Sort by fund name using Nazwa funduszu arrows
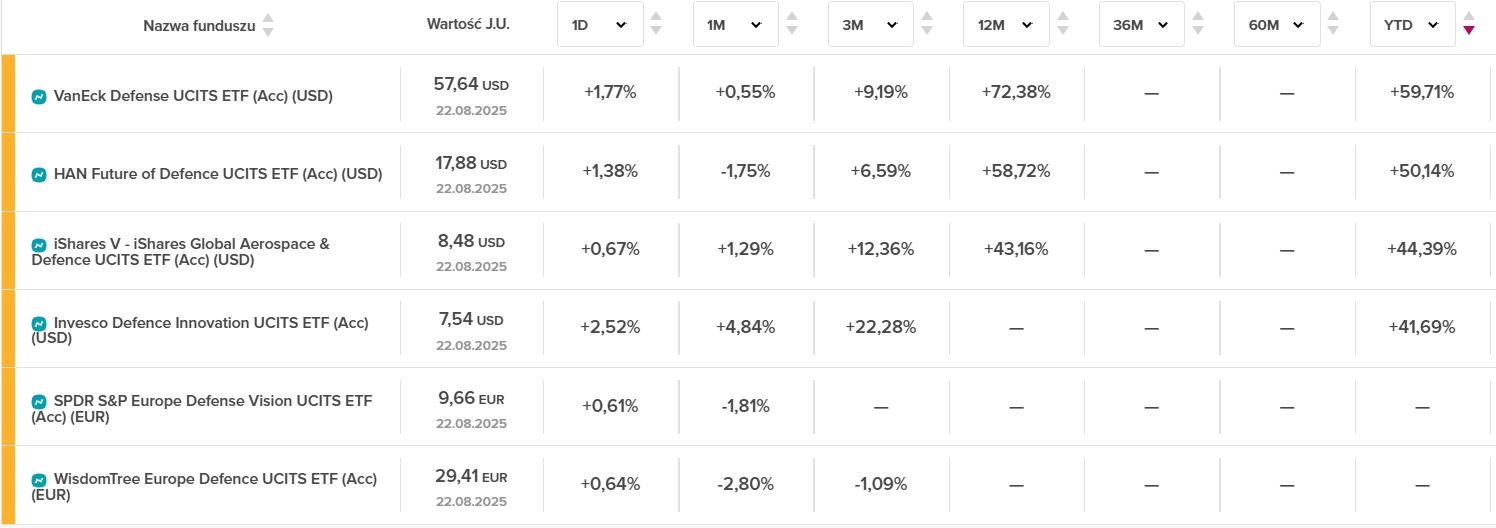The height and width of the screenshot is (528, 1496). pyautogui.click(x=267, y=25)
